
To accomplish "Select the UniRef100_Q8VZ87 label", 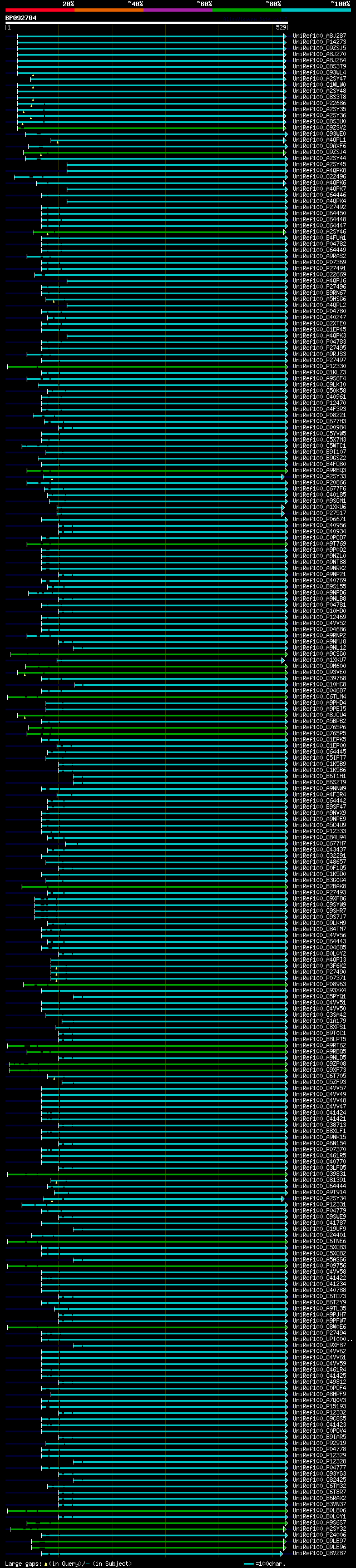I will pyautogui.click(x=319, y=1554).
